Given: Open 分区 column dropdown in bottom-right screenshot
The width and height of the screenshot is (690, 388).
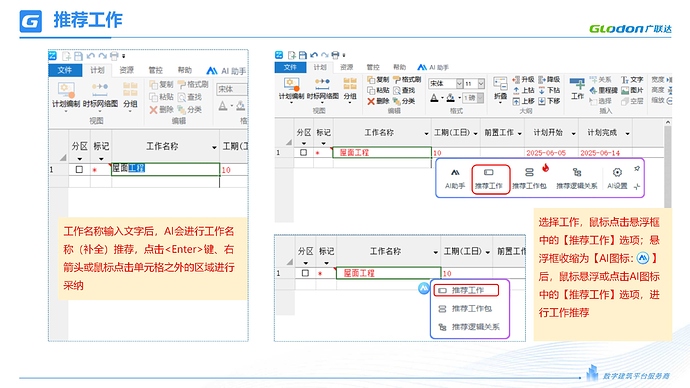Looking at the screenshot, I should point(305,263).
